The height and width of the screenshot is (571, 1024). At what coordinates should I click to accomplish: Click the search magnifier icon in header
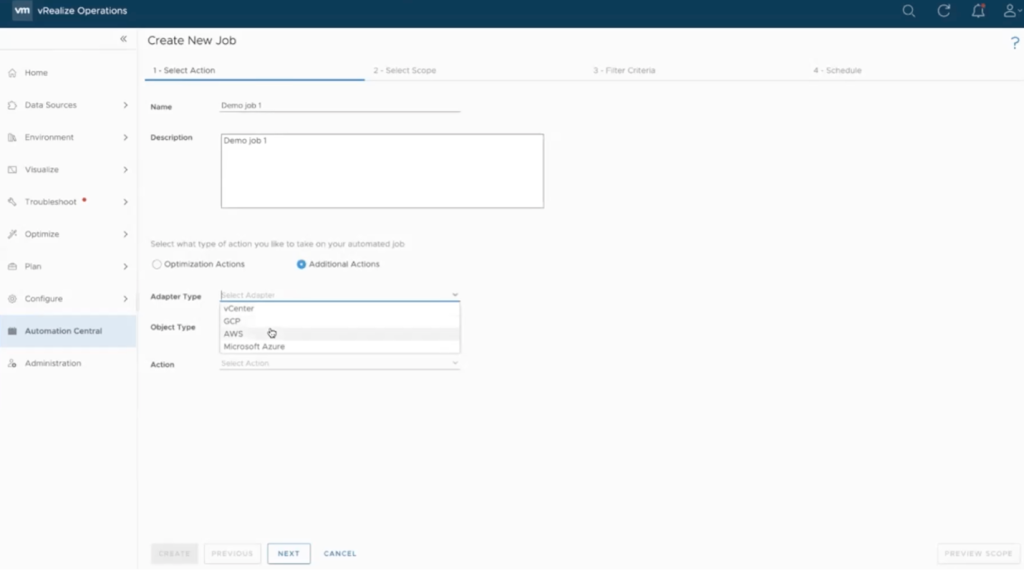pyautogui.click(x=908, y=11)
